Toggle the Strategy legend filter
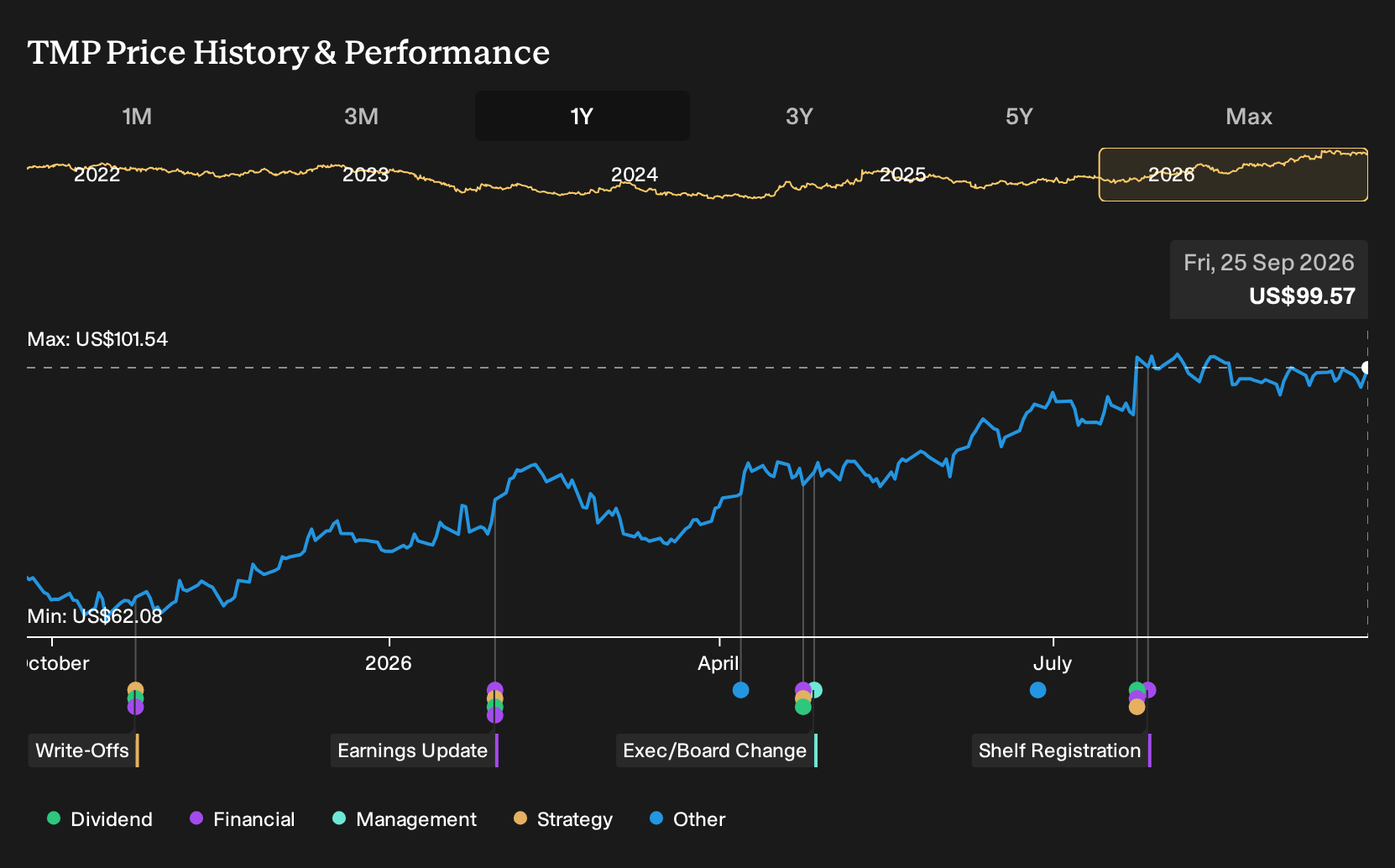The width and height of the screenshot is (1395, 868). point(563,819)
